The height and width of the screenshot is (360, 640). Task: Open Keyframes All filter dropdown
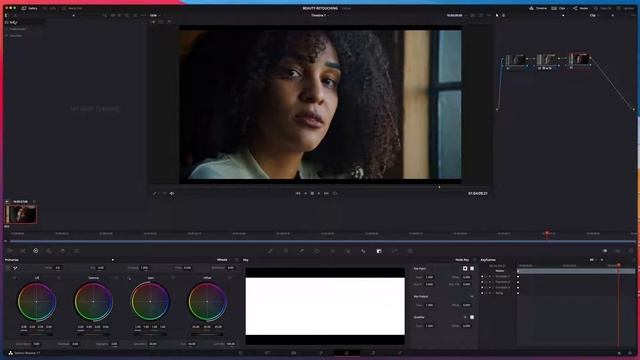pos(593,260)
